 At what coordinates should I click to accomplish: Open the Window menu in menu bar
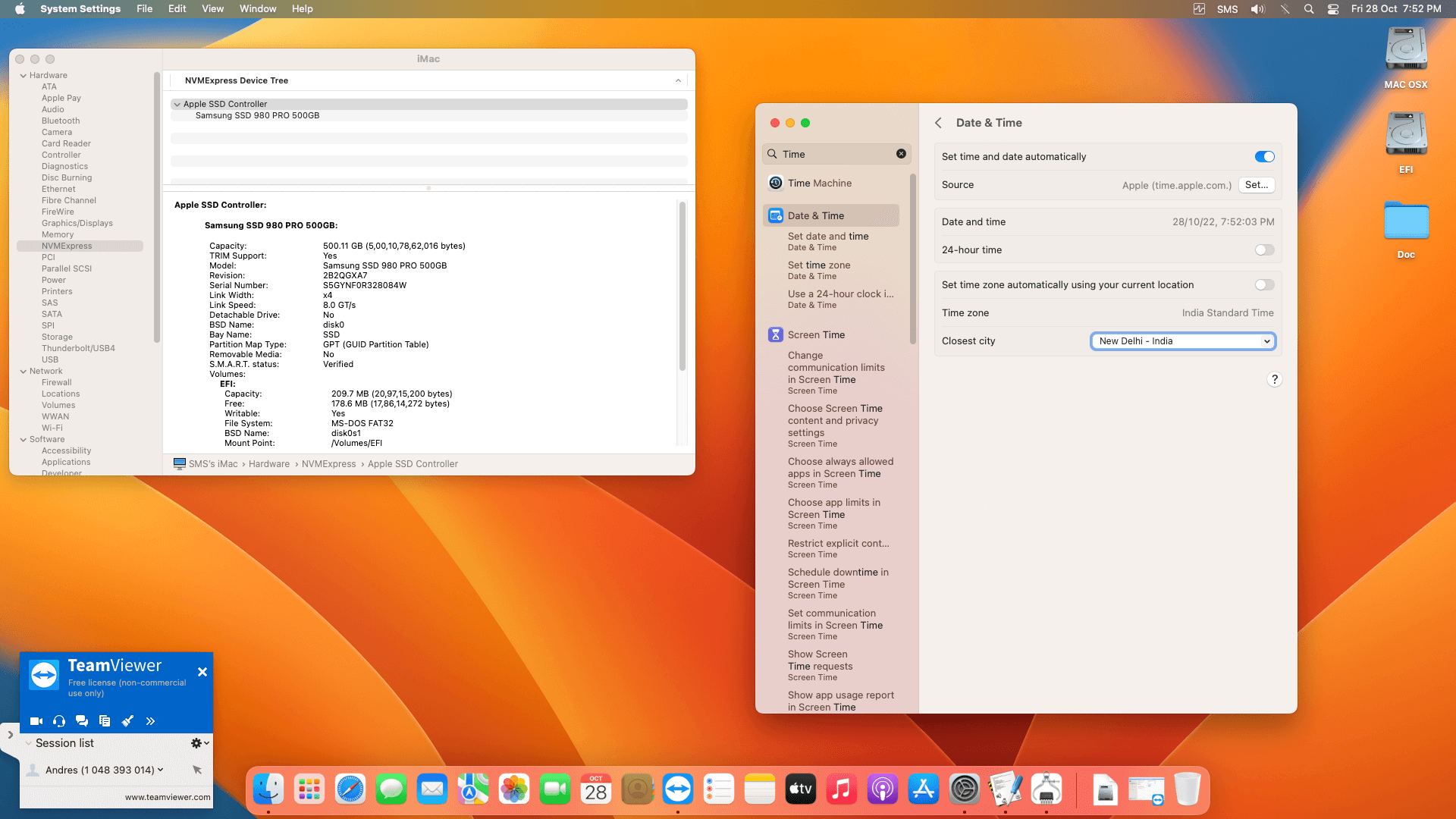pyautogui.click(x=257, y=9)
